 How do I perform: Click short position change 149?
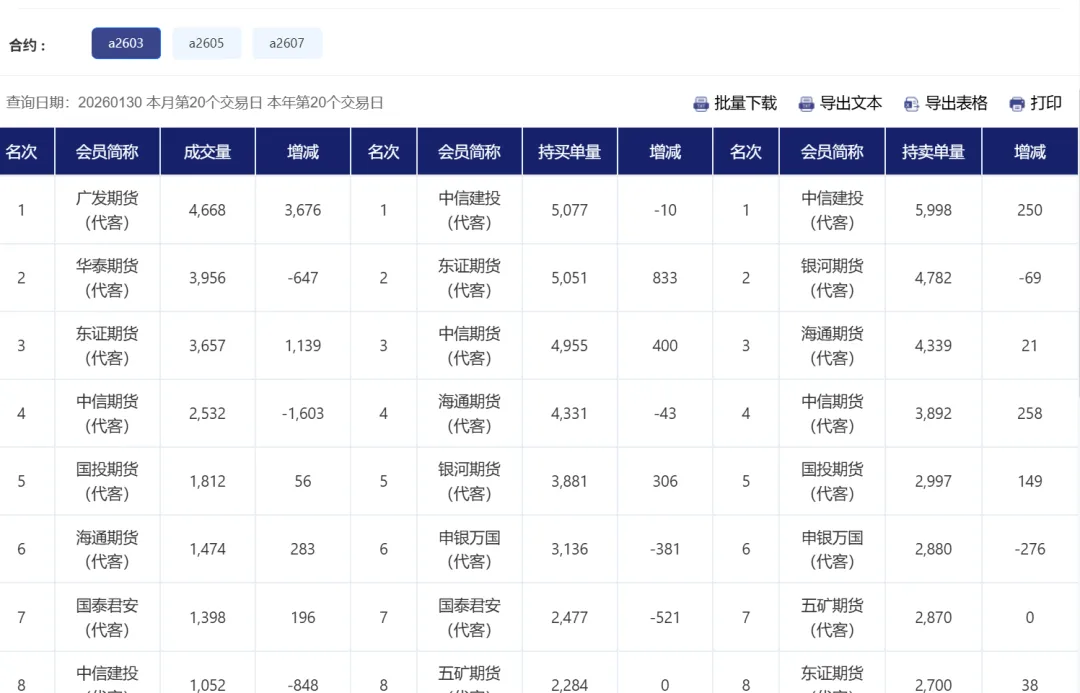click(1030, 481)
